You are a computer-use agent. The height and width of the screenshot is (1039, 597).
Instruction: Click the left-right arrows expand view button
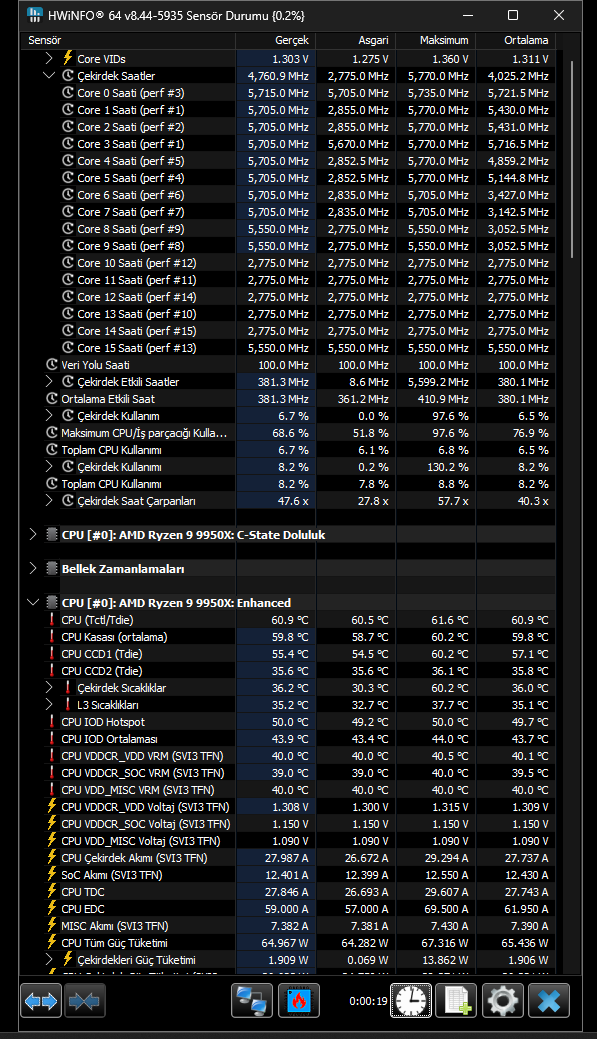pyautogui.click(x=41, y=1001)
